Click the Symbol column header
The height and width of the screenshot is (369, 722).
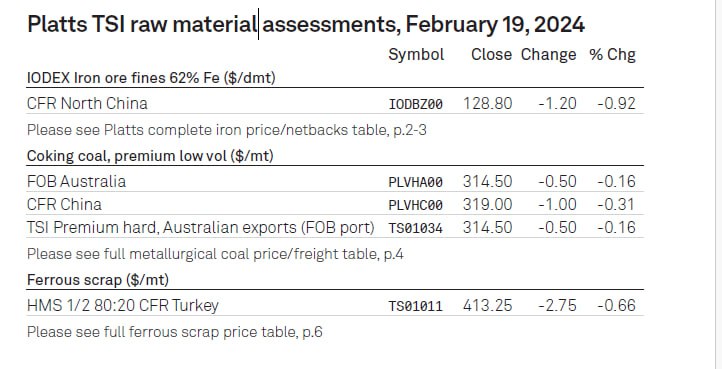coord(416,55)
